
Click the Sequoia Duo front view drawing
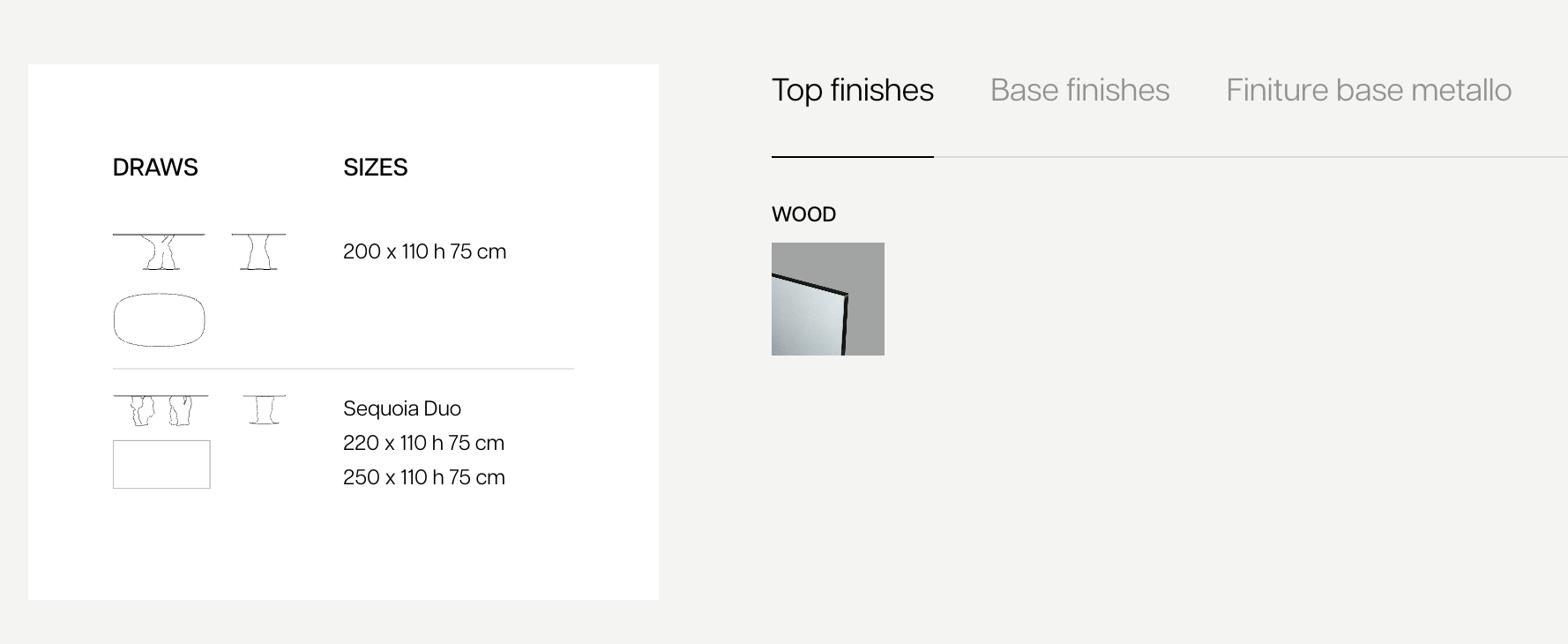pyautogui.click(x=161, y=410)
